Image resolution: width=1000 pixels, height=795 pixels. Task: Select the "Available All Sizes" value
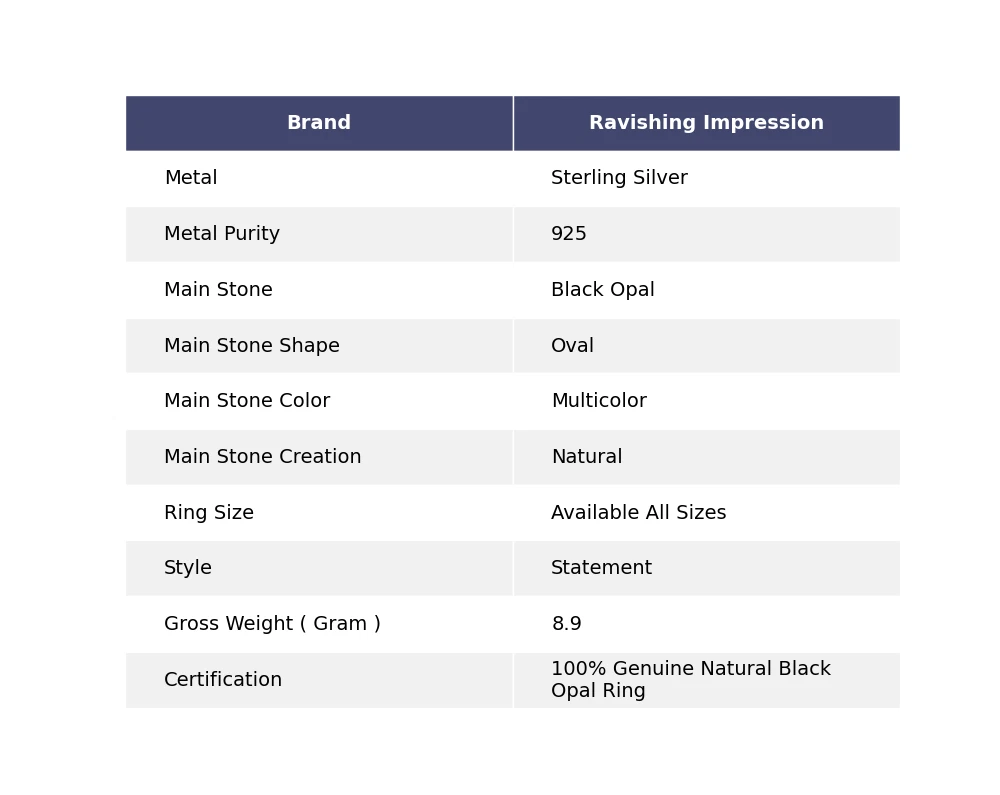(638, 513)
